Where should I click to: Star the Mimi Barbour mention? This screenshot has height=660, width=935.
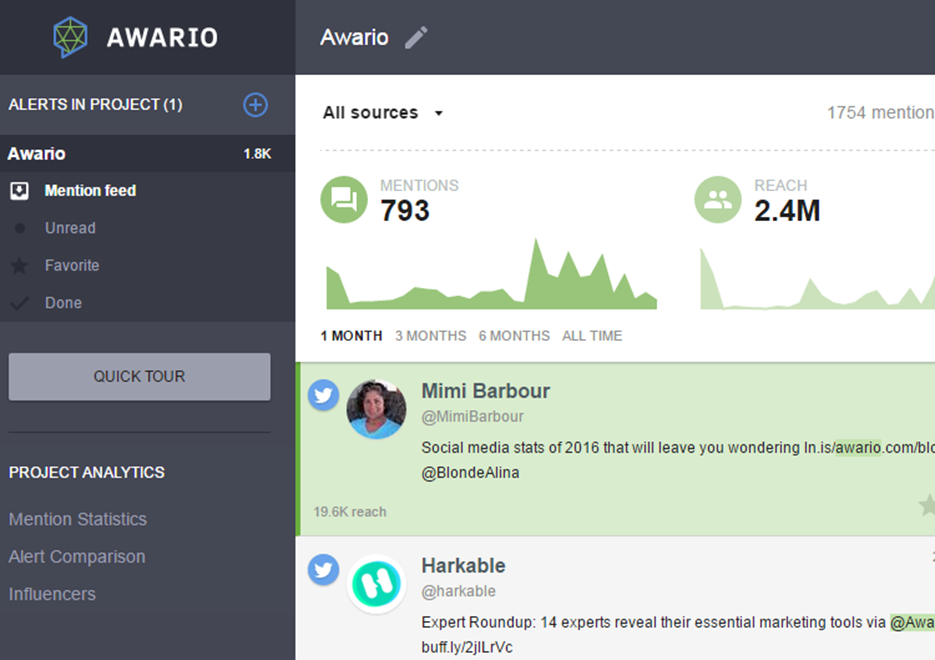[x=926, y=506]
